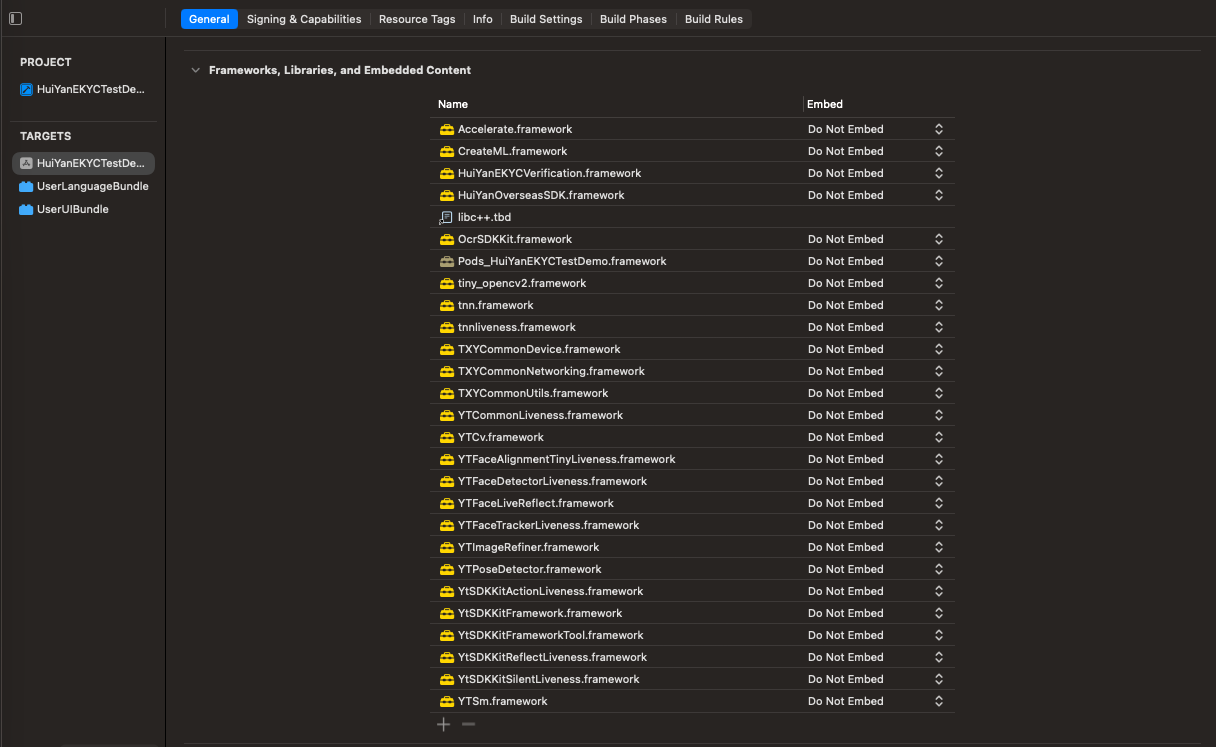Click the HuiYanEKYCVerification.framework icon
Image resolution: width=1216 pixels, height=747 pixels.
coord(447,173)
